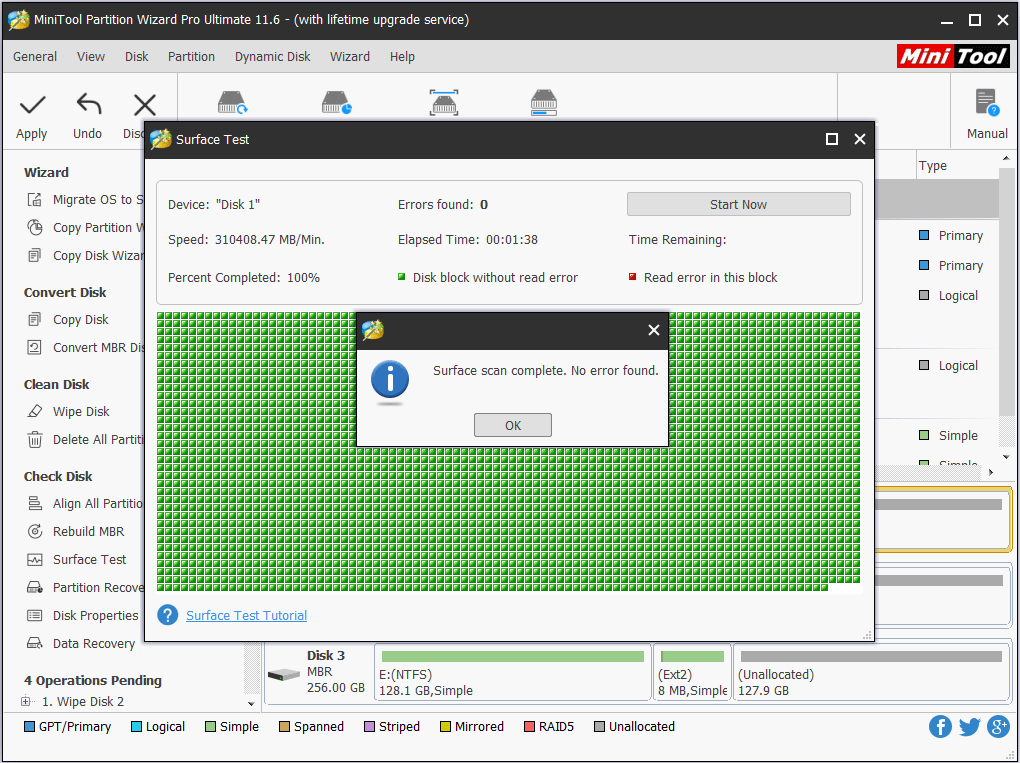The width and height of the screenshot is (1020, 763).
Task: Open the Dynamic Disk menu
Action: pyautogui.click(x=272, y=57)
